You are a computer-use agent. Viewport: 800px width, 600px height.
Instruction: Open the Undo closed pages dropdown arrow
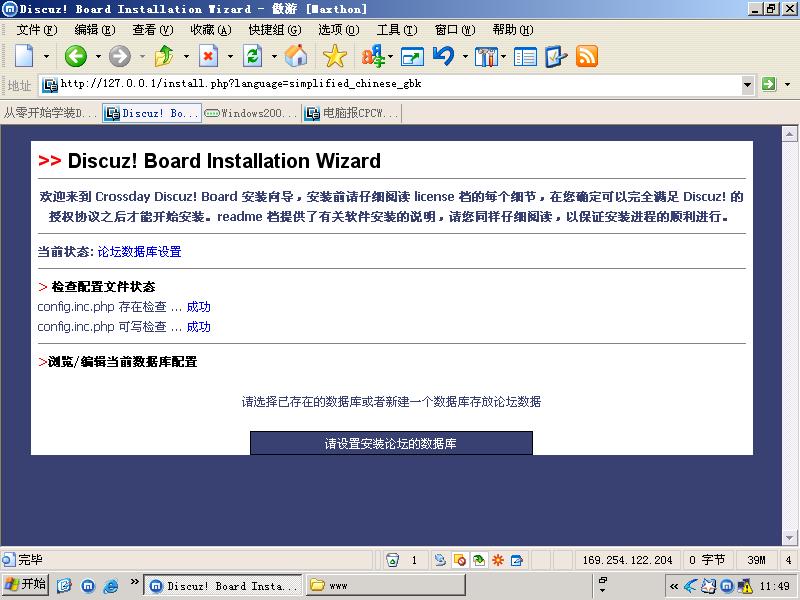coord(465,57)
